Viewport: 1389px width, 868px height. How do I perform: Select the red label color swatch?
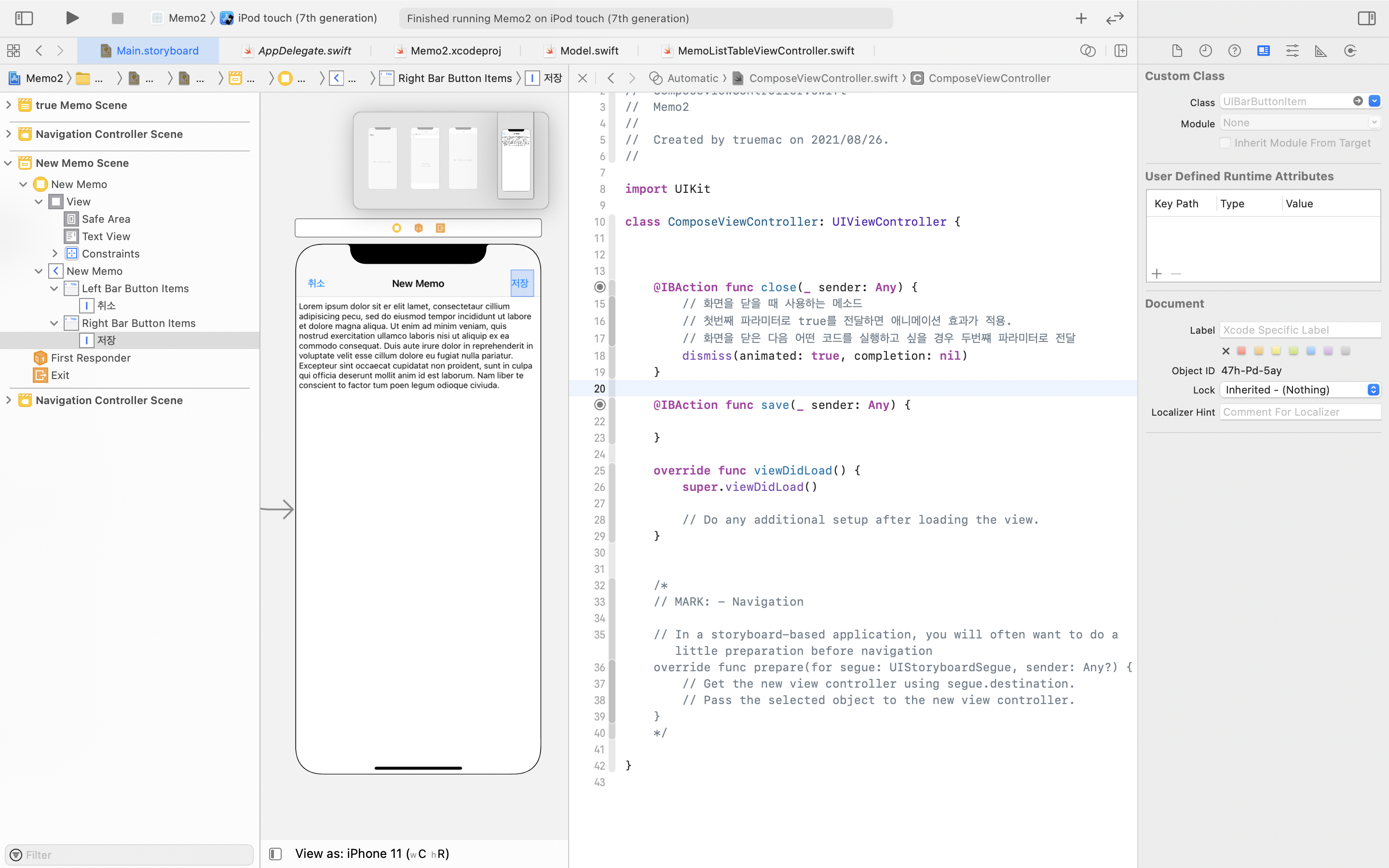1241,351
